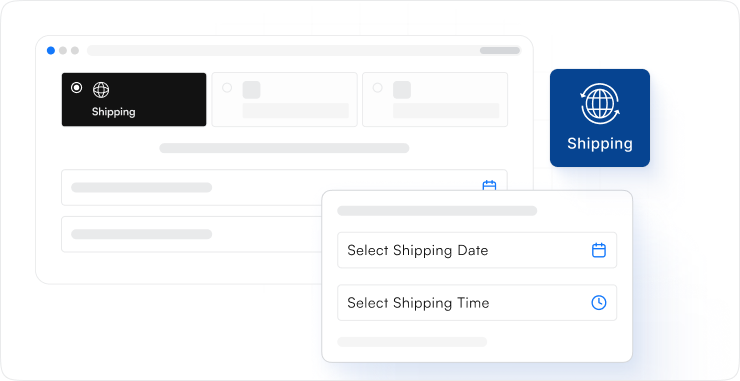
Task: Click the calendar icon in background date row
Action: pyautogui.click(x=489, y=185)
